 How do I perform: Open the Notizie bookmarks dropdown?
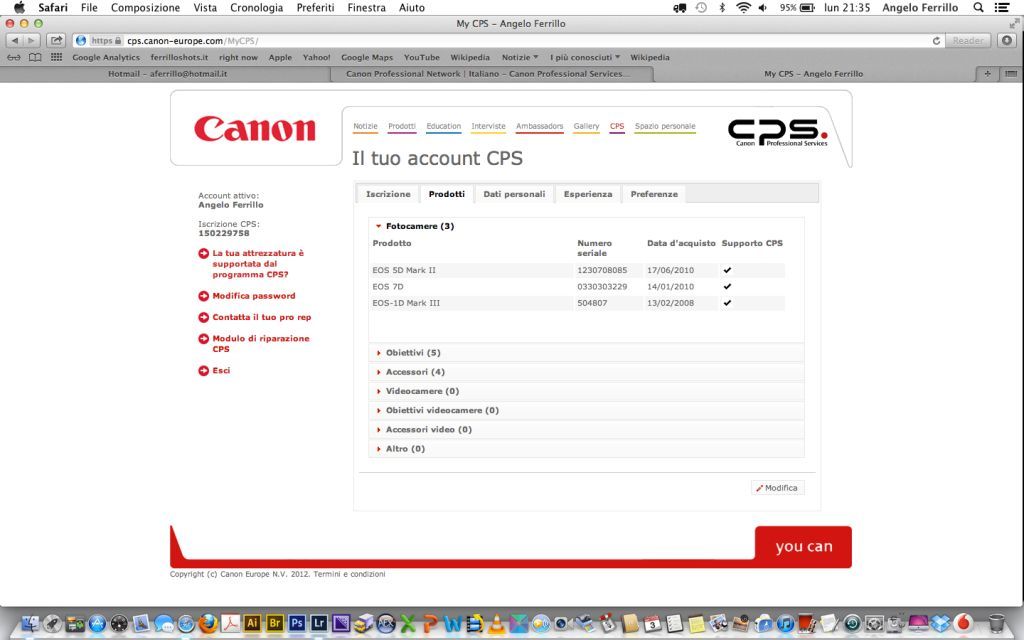[520, 57]
